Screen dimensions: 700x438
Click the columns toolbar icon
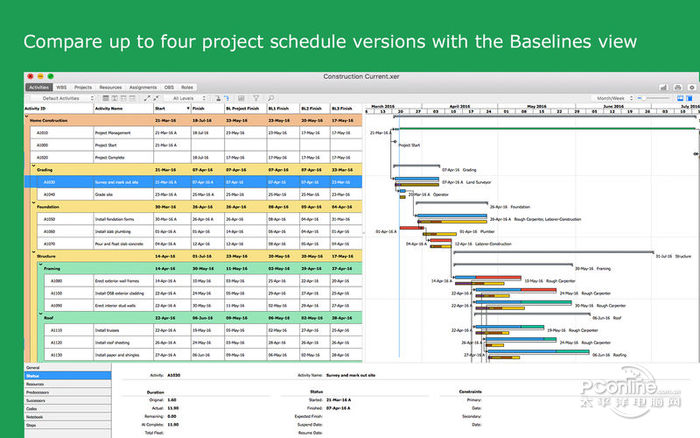pyautogui.click(x=241, y=98)
